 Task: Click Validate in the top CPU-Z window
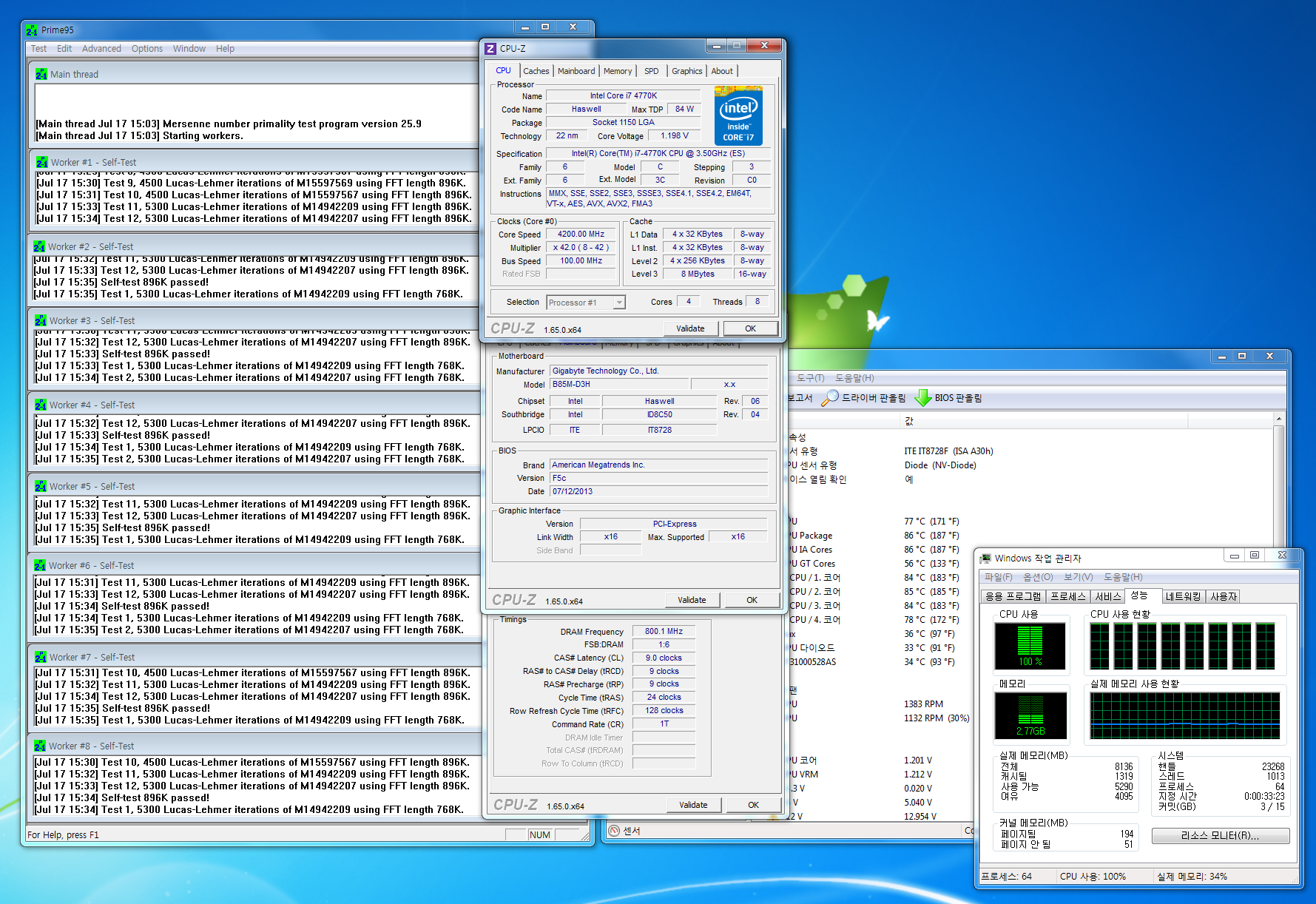point(690,328)
